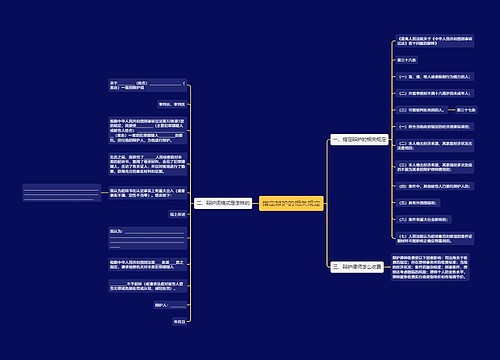Select node with blank lines at far left
This screenshot has height=360, width=500.
pyautogui.click(x=62, y=193)
